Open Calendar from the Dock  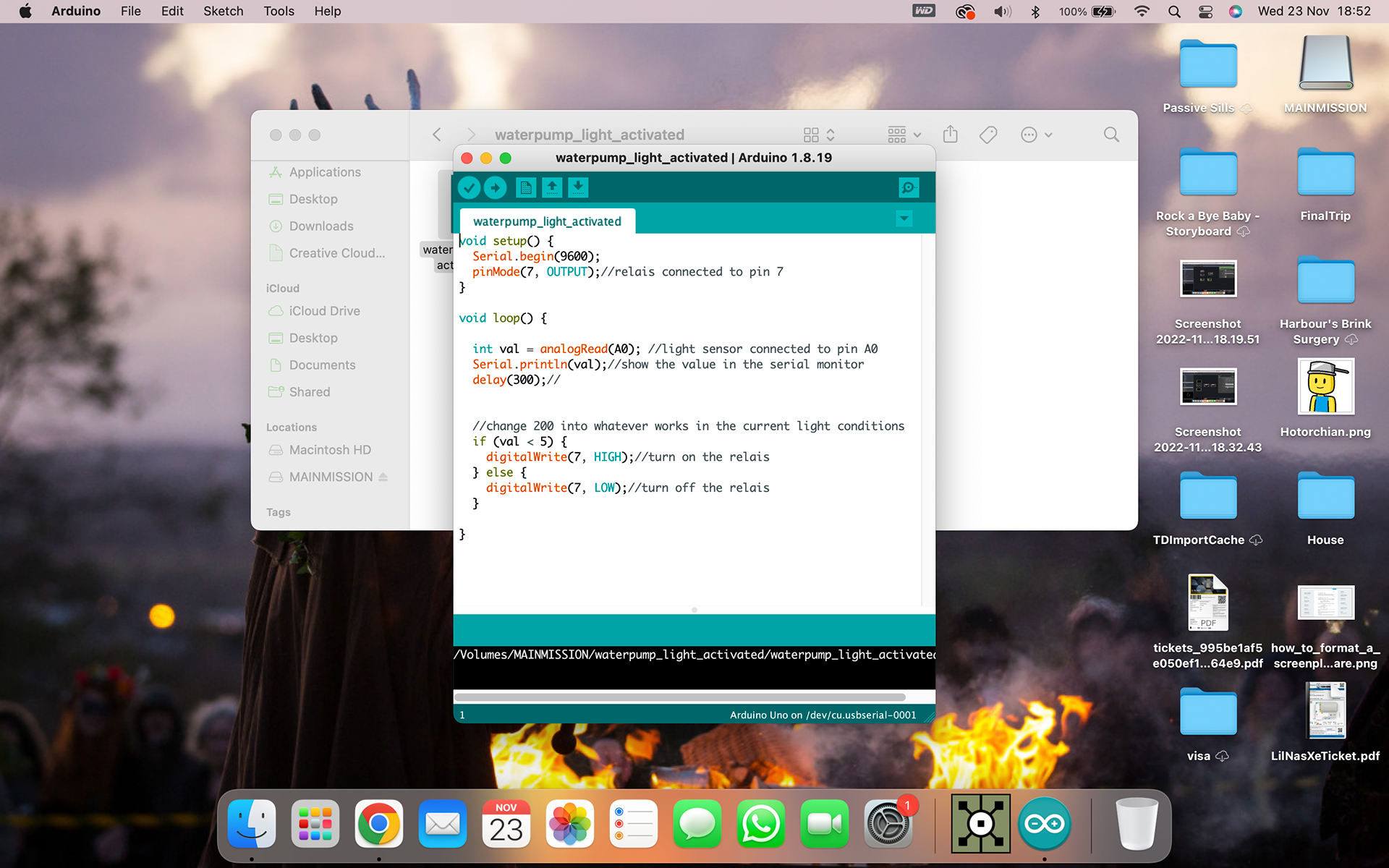click(x=506, y=824)
